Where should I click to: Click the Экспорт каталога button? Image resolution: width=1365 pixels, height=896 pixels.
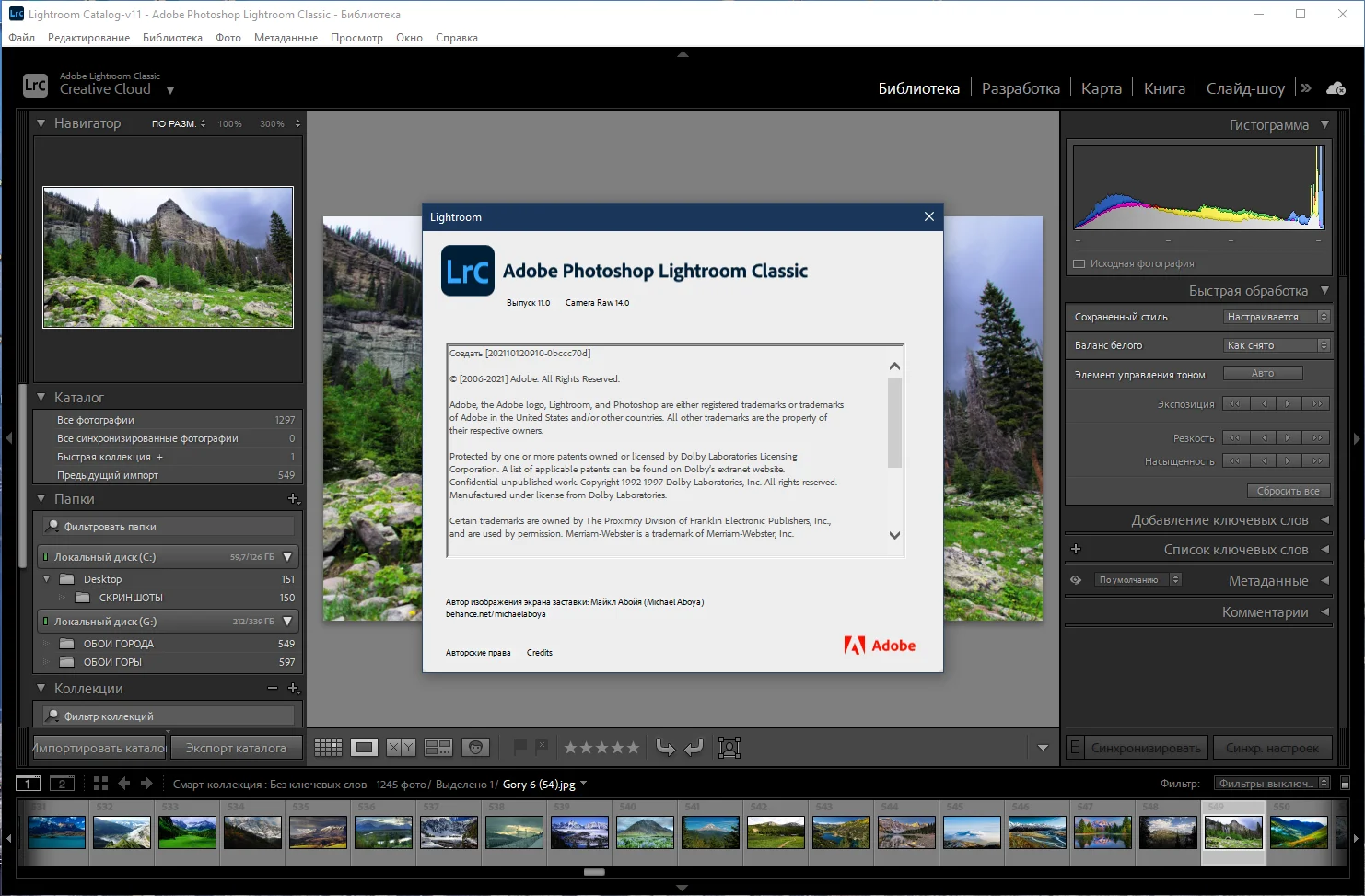pos(236,748)
